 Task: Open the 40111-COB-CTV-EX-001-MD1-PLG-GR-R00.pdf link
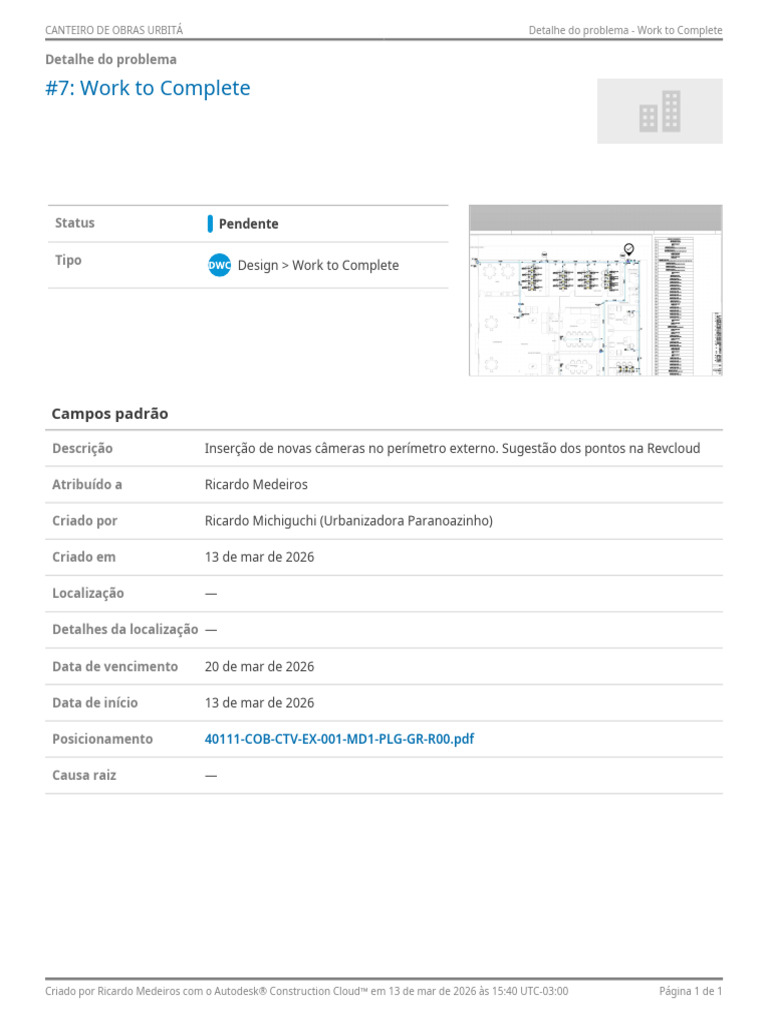tap(339, 739)
